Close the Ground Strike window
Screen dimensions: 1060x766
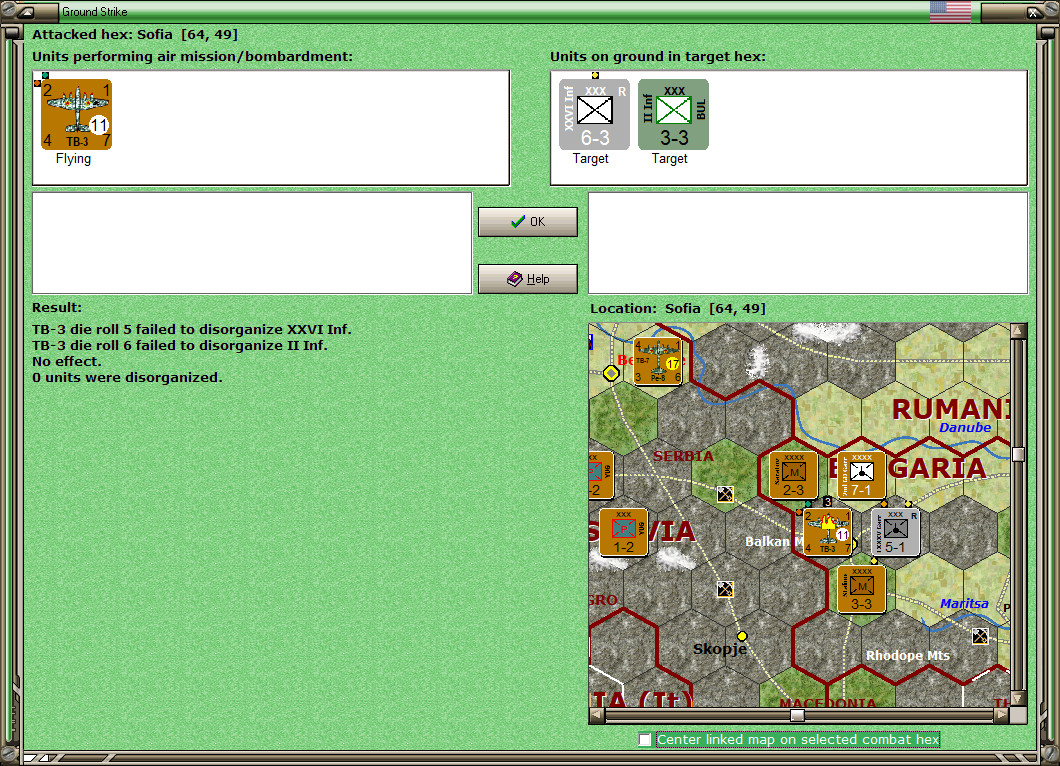(1034, 11)
